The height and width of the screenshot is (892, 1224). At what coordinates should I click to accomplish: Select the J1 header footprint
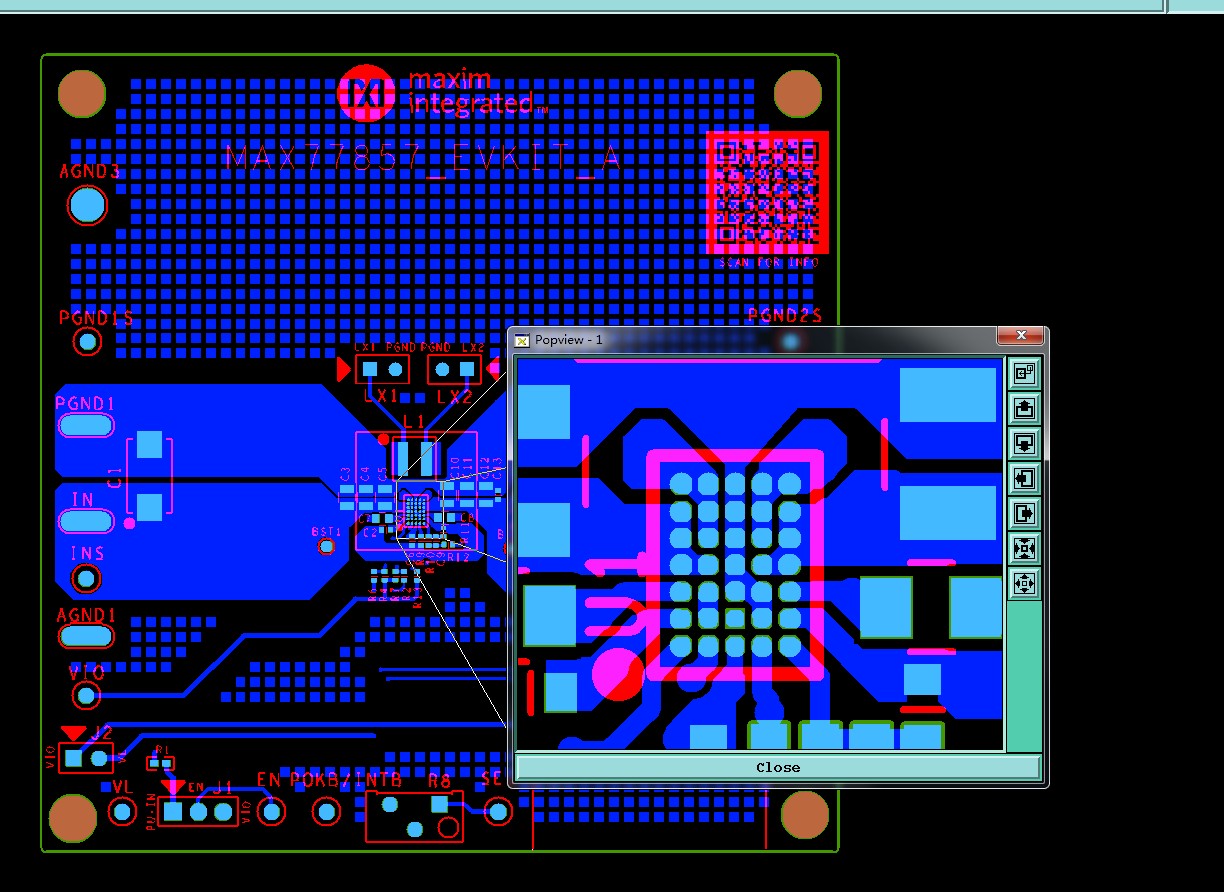198,812
